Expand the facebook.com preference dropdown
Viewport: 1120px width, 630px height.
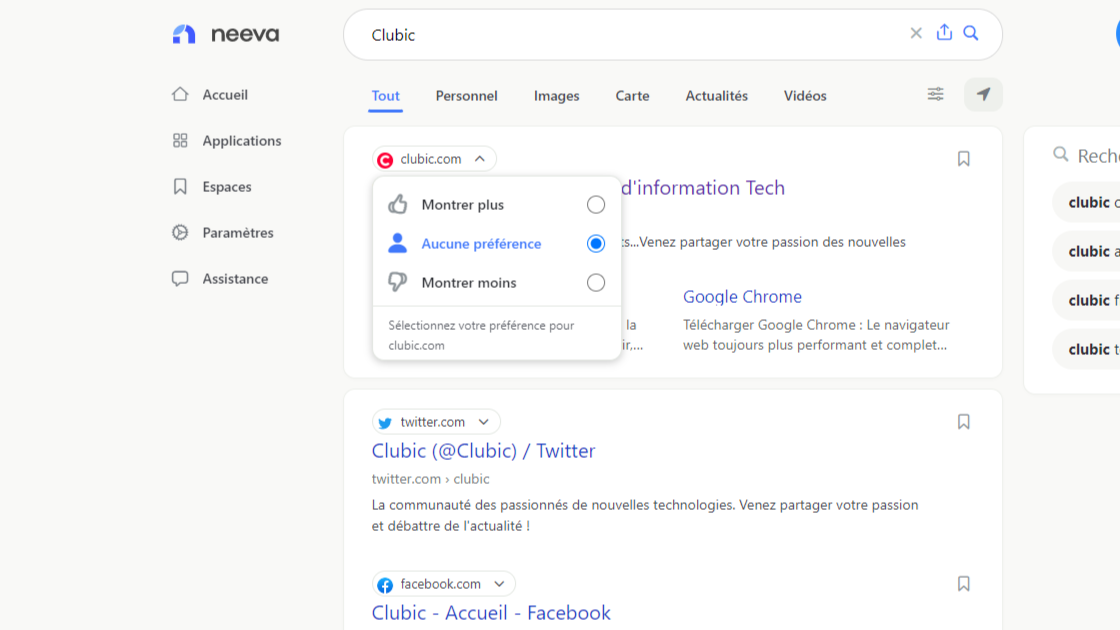[x=499, y=584]
